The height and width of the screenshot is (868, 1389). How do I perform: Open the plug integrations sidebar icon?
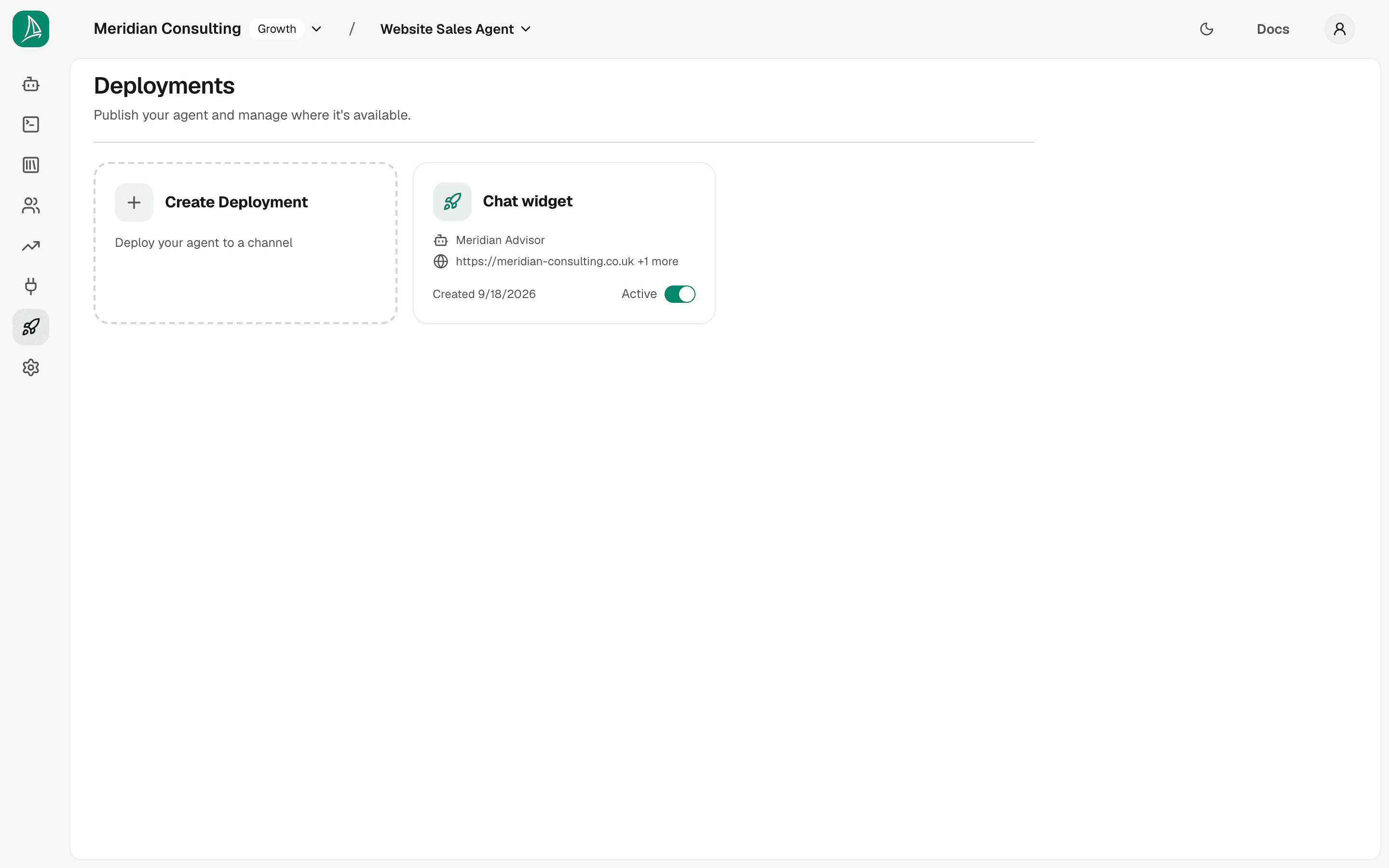click(x=31, y=286)
